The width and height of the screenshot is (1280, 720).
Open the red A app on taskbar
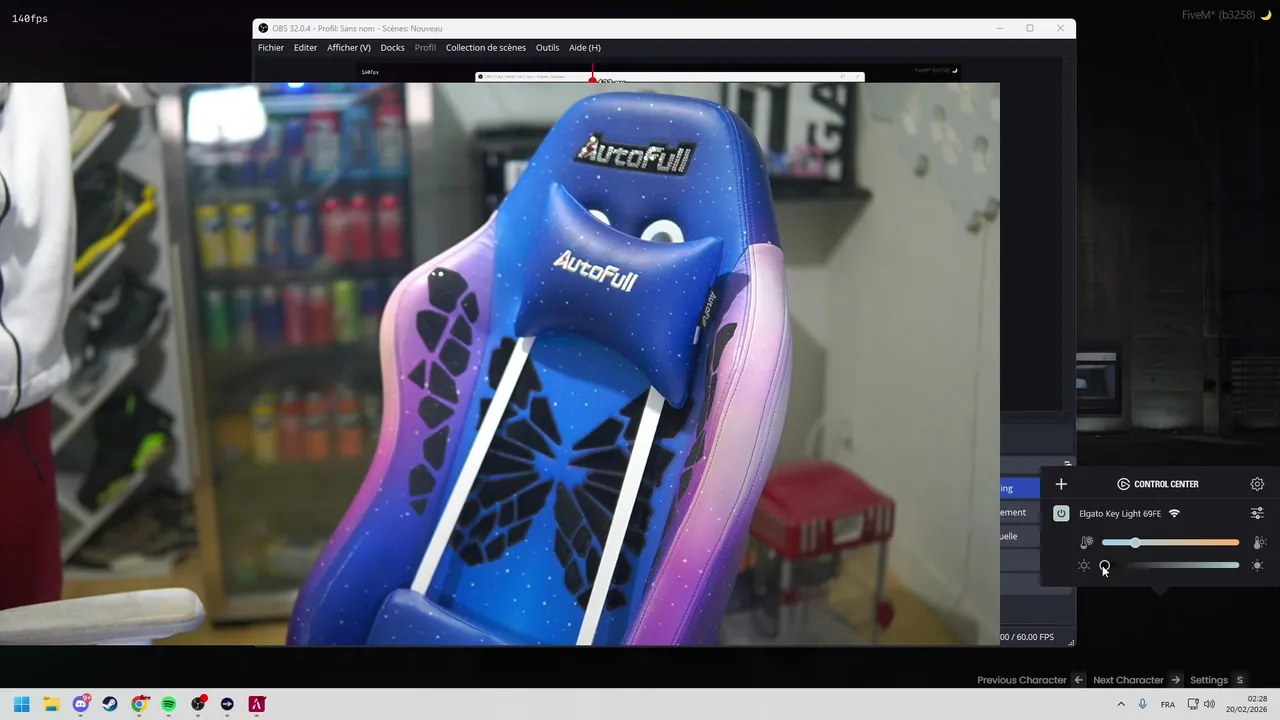click(x=257, y=704)
